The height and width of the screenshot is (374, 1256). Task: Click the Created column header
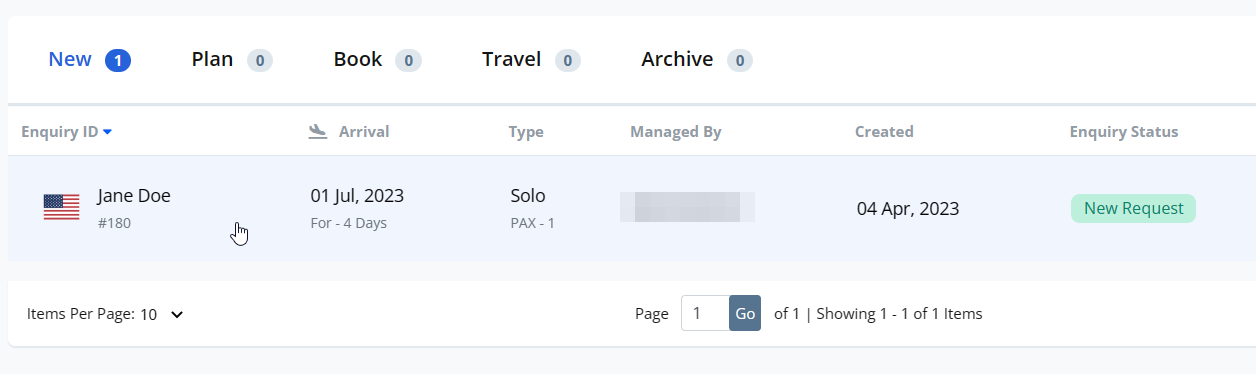[x=884, y=132]
